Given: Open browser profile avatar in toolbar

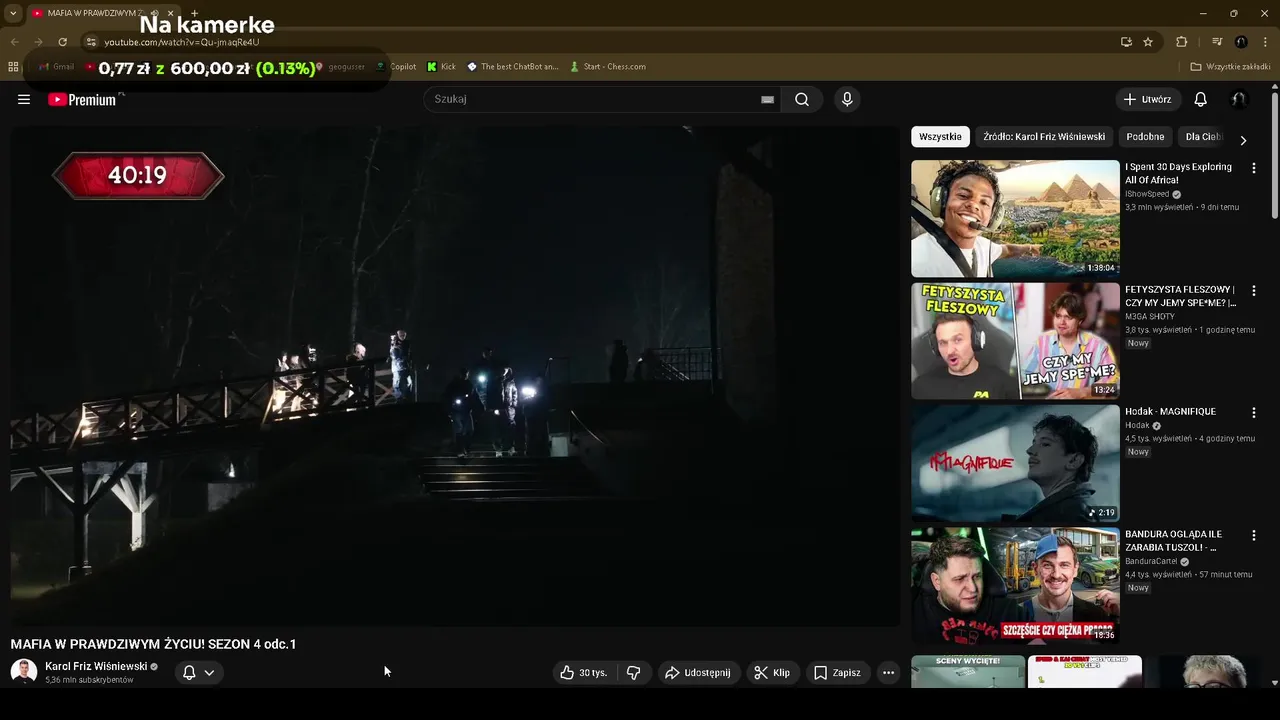Looking at the screenshot, I should click(x=1241, y=42).
